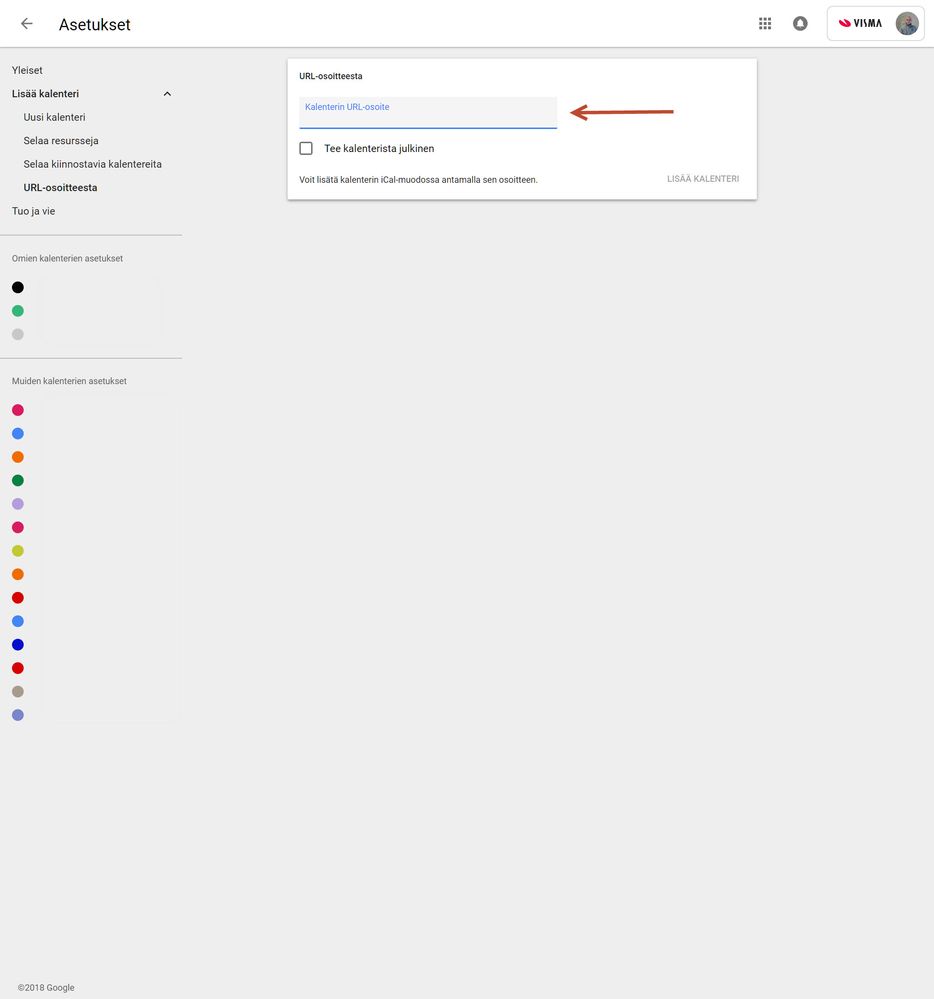Go back with the arrow next to Asetukset
934x999 pixels.
(x=26, y=24)
